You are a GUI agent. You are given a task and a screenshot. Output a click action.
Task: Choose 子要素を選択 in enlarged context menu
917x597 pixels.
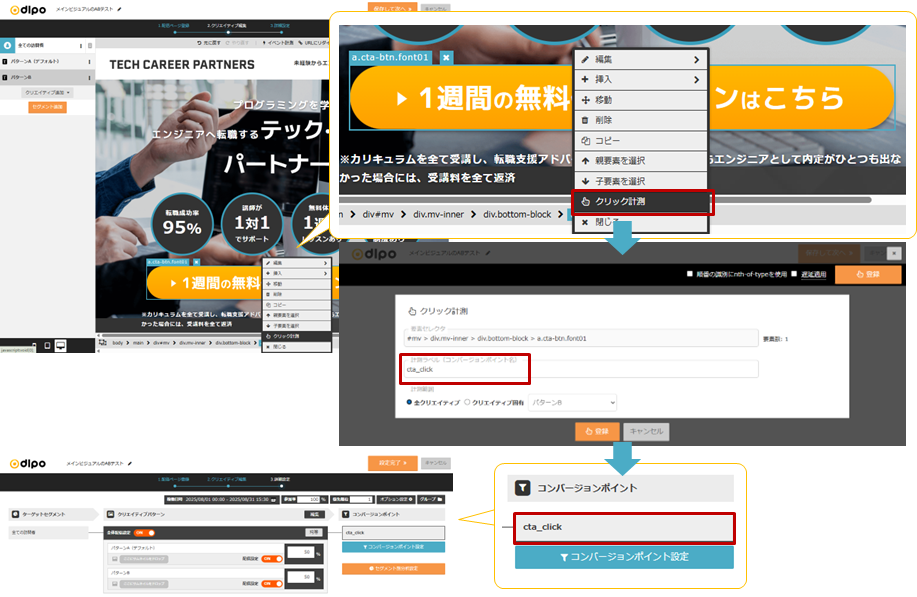pos(641,181)
